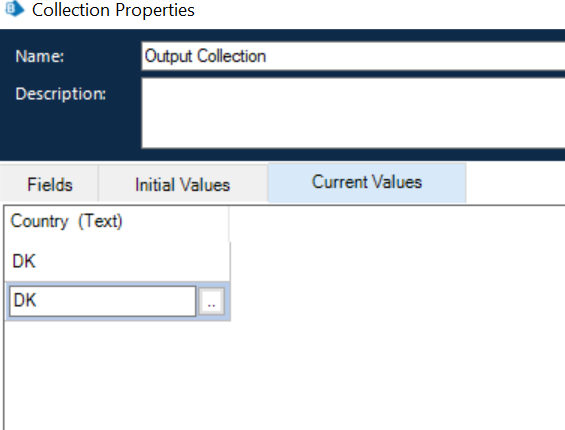Click inside the empty Description text box

click(353, 113)
